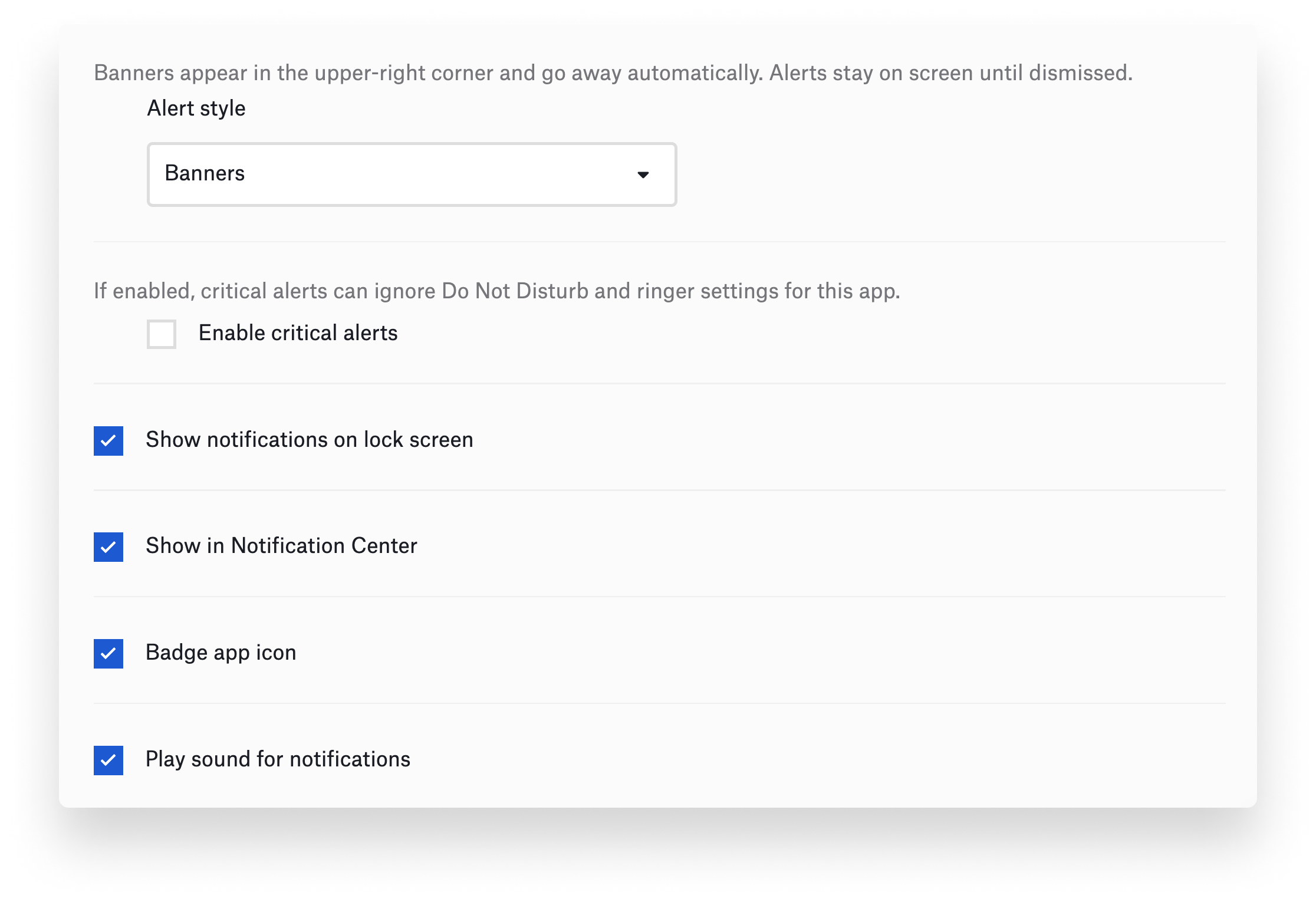1316x902 pixels.
Task: Click the checked Notification Center checkbox
Action: click(108, 547)
